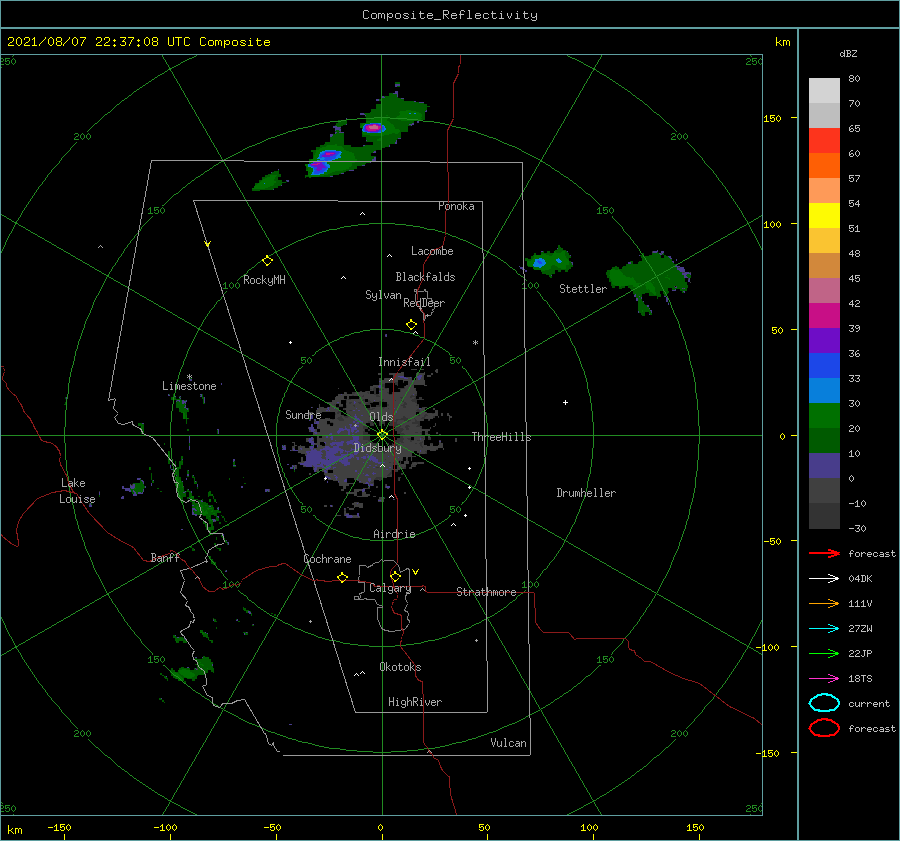Click the asterisk marker above Limestone
900x841 pixels.
coord(189,377)
